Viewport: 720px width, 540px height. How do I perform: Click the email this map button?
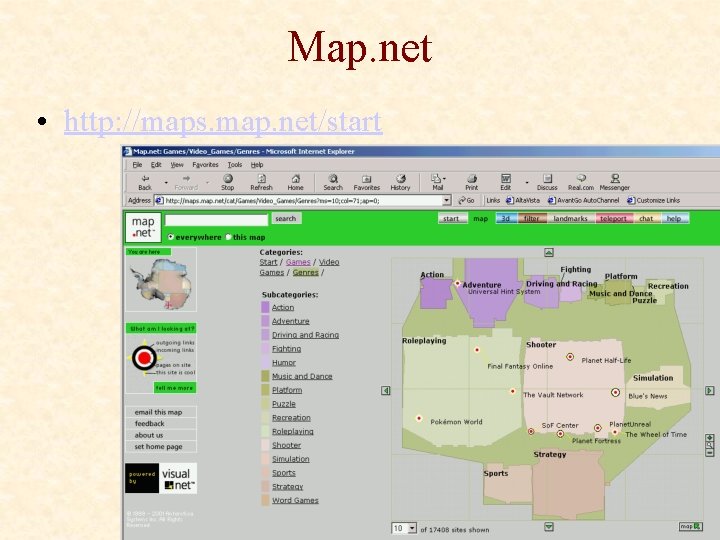pos(161,412)
